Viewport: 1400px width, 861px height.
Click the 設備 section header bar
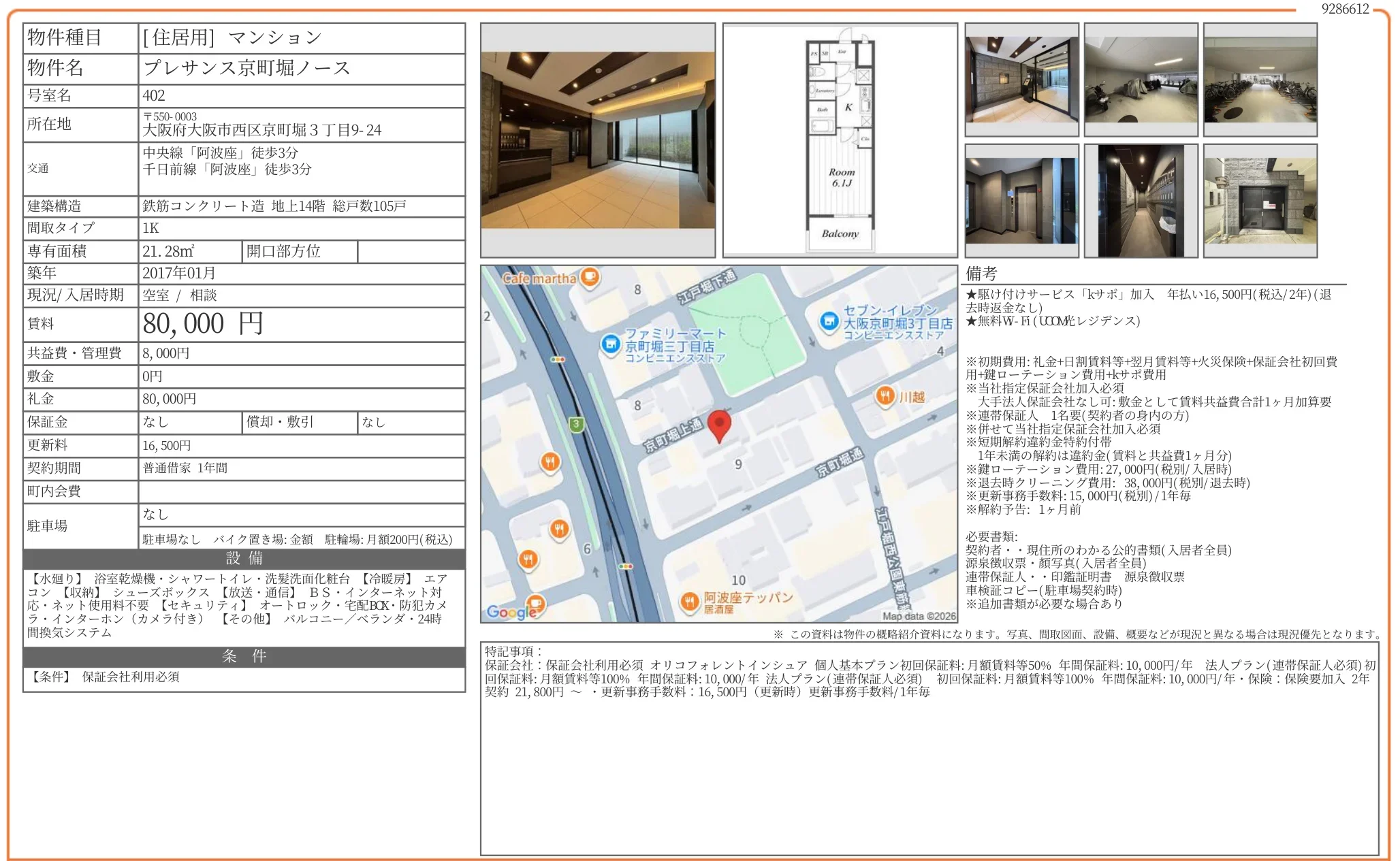click(244, 559)
